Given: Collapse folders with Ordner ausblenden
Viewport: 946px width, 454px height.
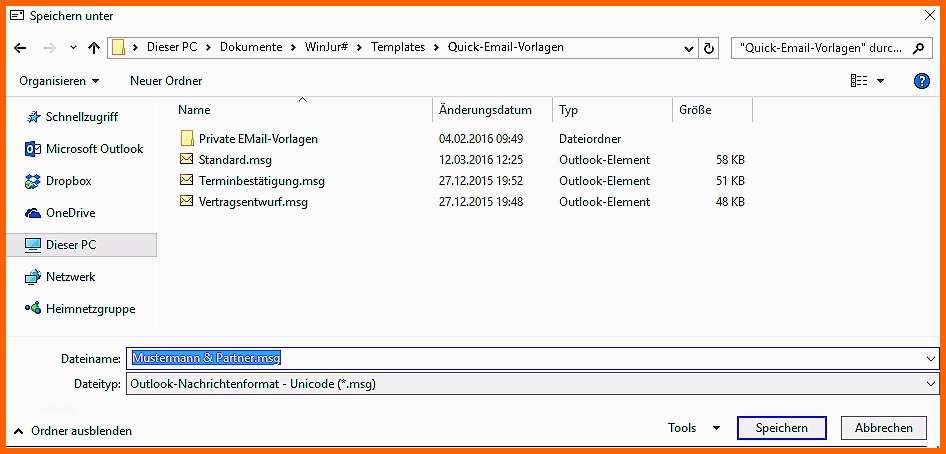Looking at the screenshot, I should [x=74, y=431].
